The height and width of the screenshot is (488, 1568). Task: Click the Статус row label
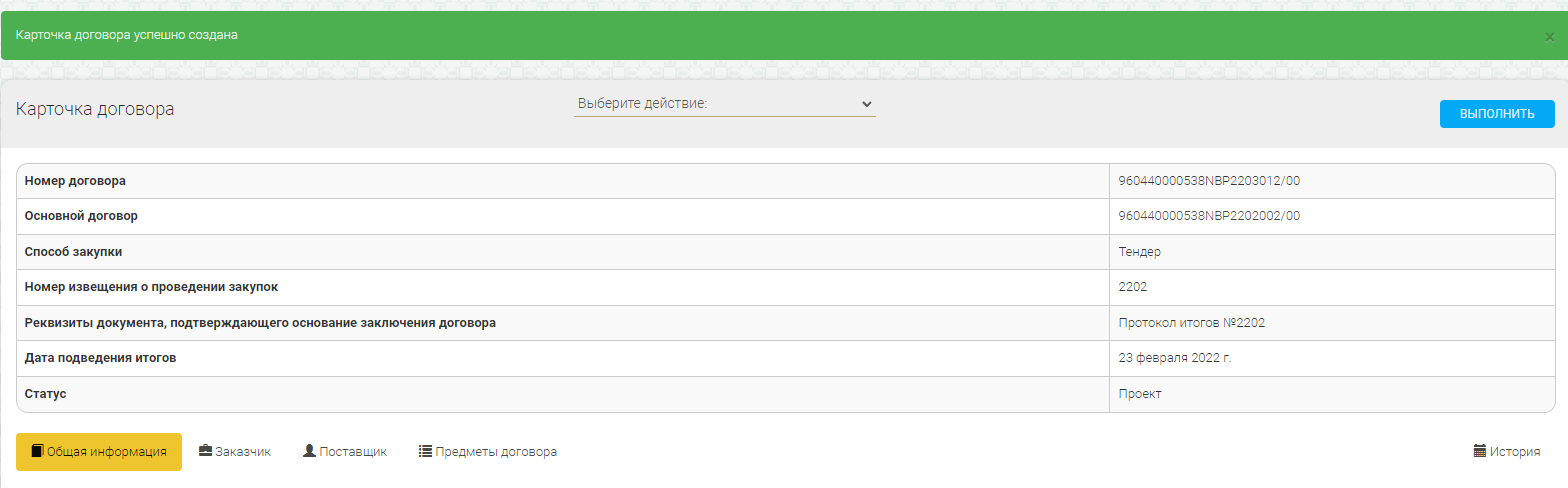pyautogui.click(x=45, y=394)
